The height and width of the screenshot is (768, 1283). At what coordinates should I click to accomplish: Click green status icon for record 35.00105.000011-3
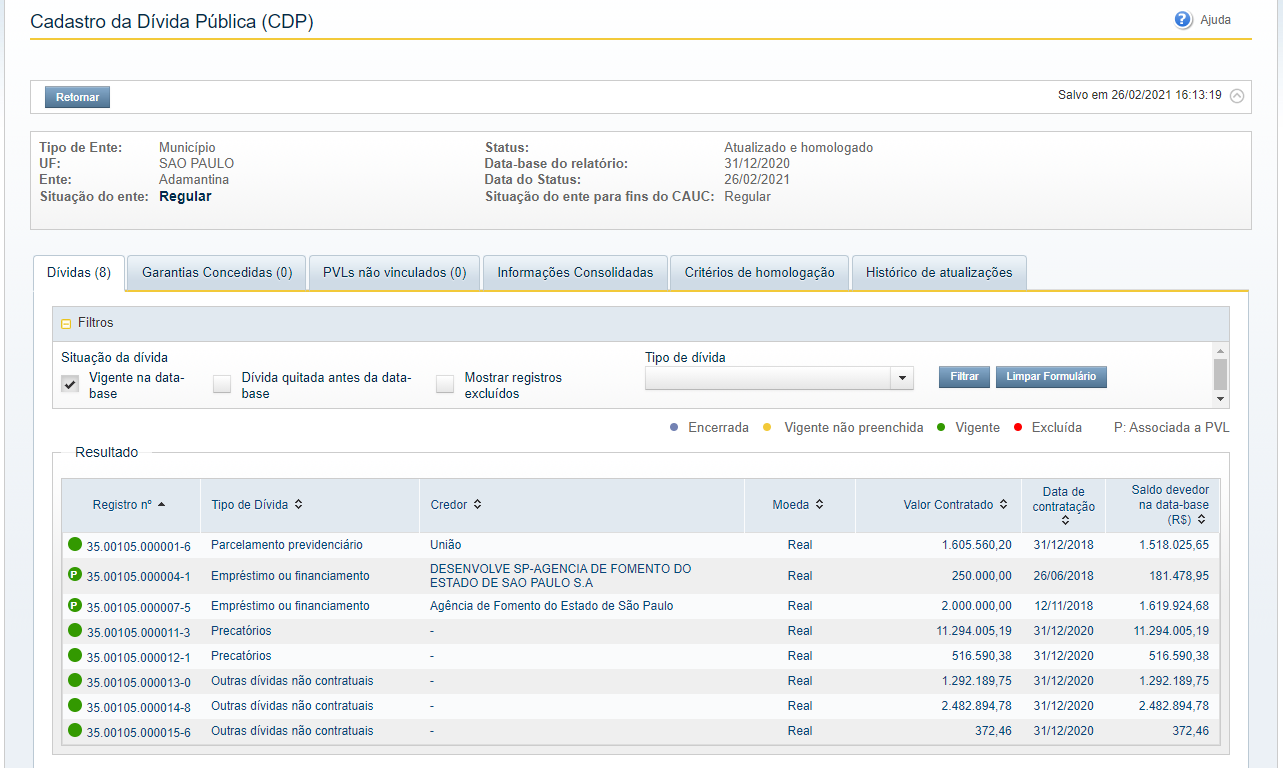[74, 631]
